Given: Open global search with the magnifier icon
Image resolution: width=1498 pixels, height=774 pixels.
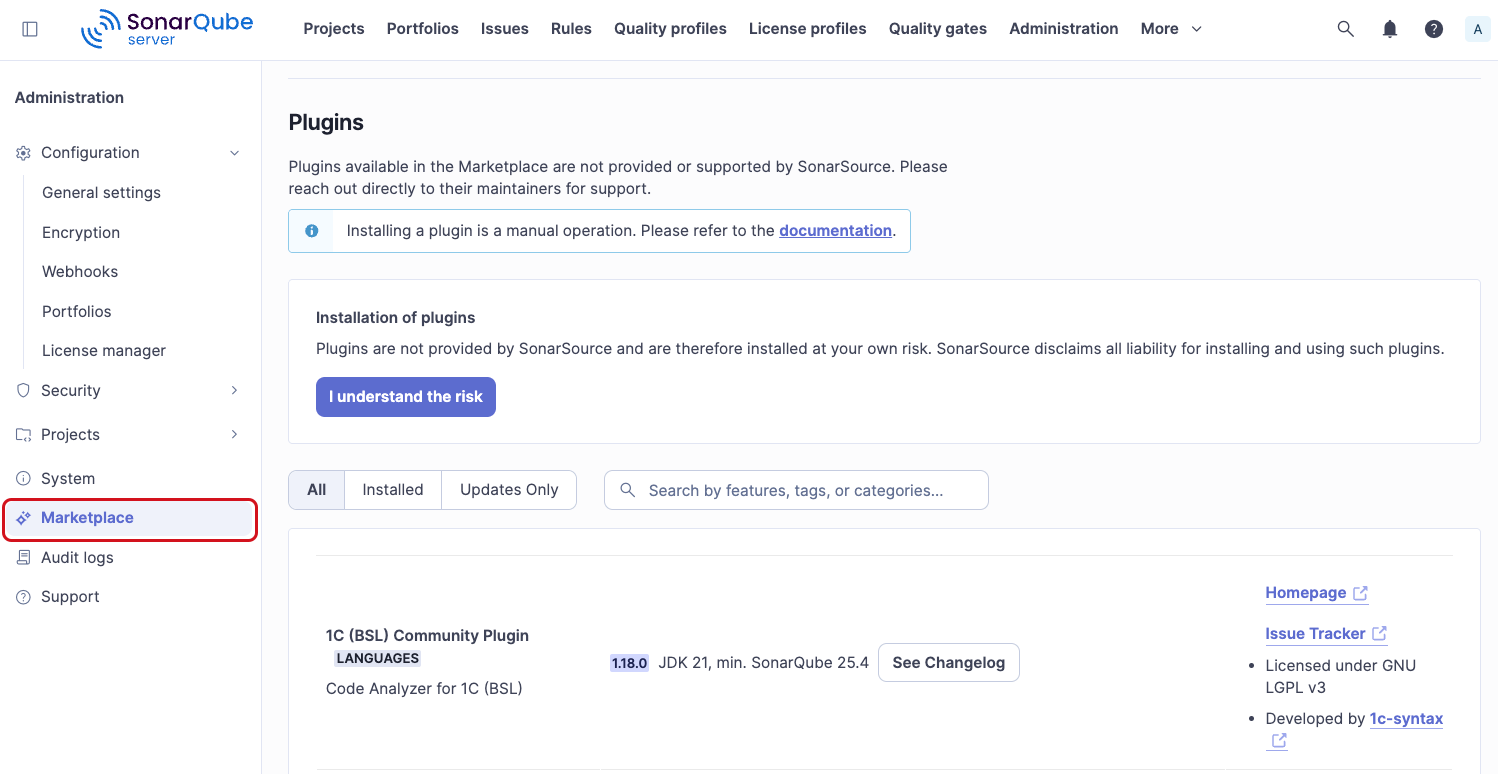Looking at the screenshot, I should tap(1345, 28).
